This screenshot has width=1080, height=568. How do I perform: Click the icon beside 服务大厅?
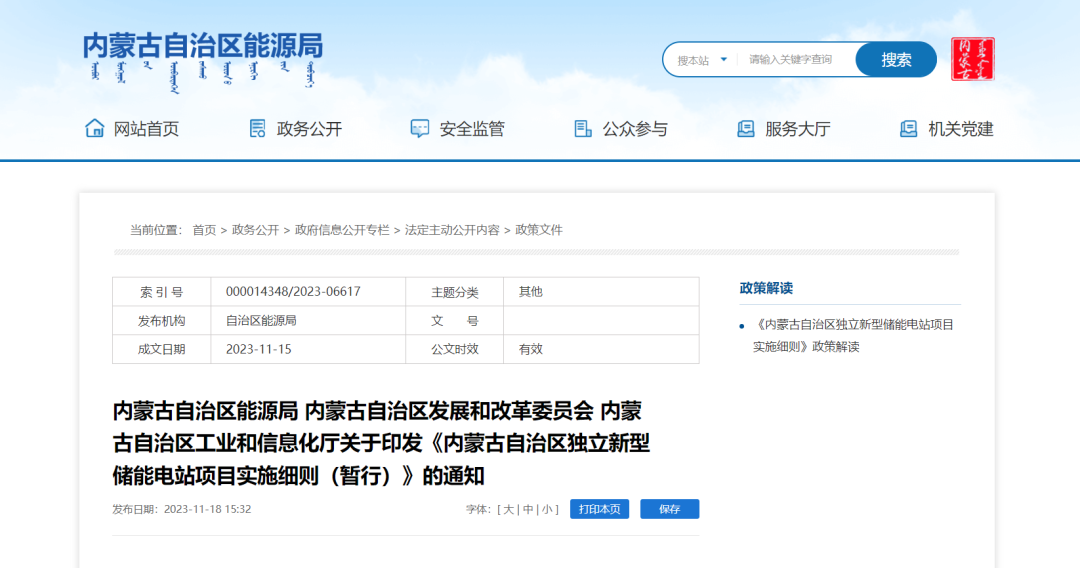(x=745, y=128)
